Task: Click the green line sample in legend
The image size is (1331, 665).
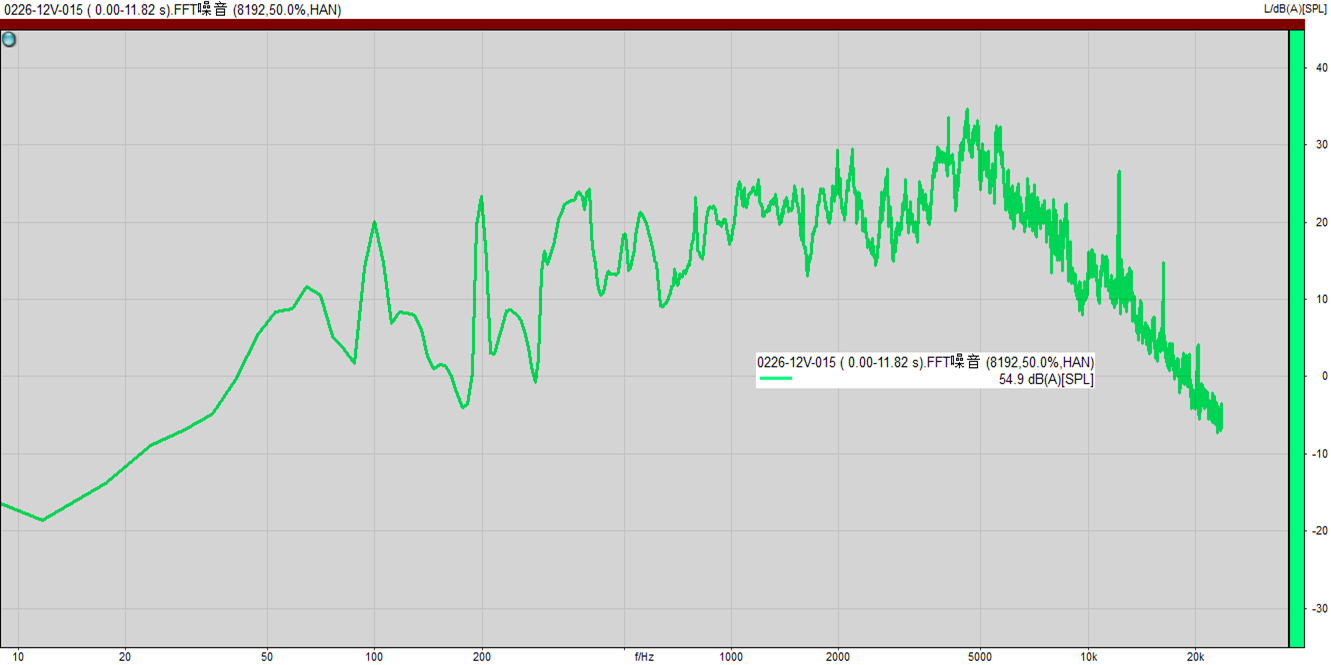Action: click(x=776, y=379)
